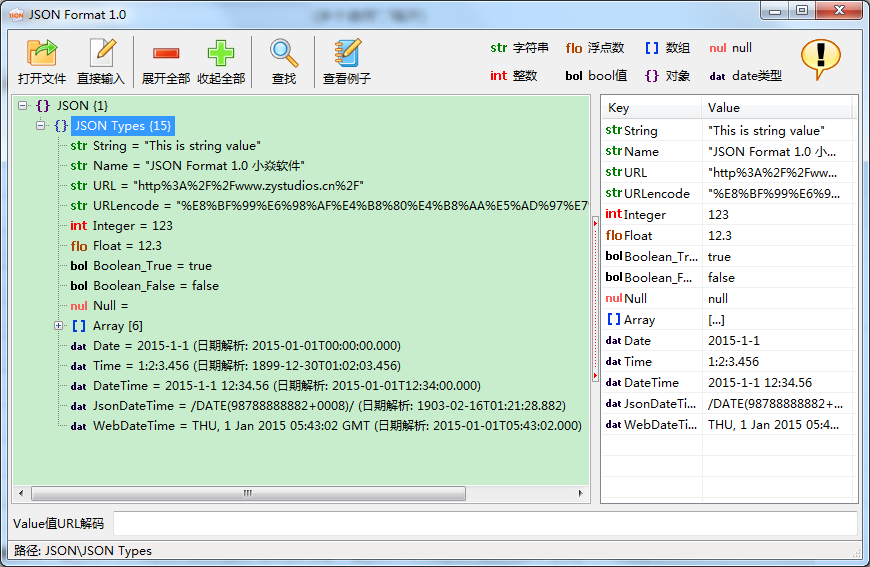This screenshot has width=870, height=567.
Task: Click the horizontal scrollbar thumb
Action: [248, 493]
